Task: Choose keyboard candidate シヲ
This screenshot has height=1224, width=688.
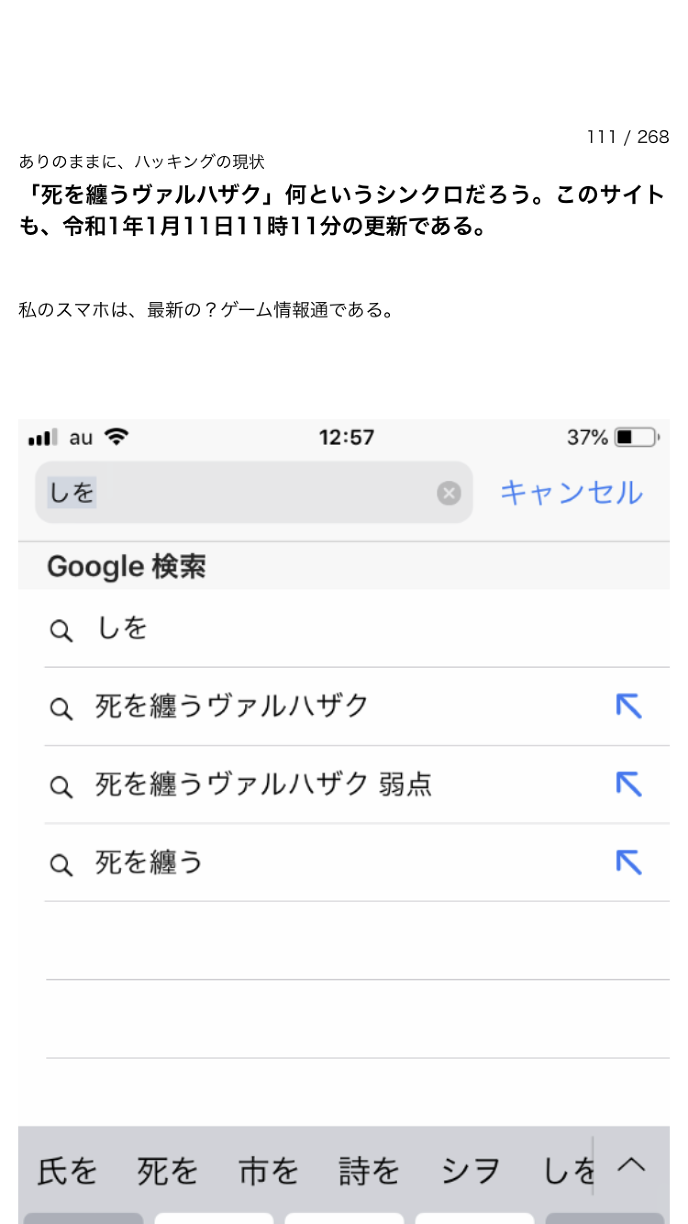Action: click(x=471, y=1171)
